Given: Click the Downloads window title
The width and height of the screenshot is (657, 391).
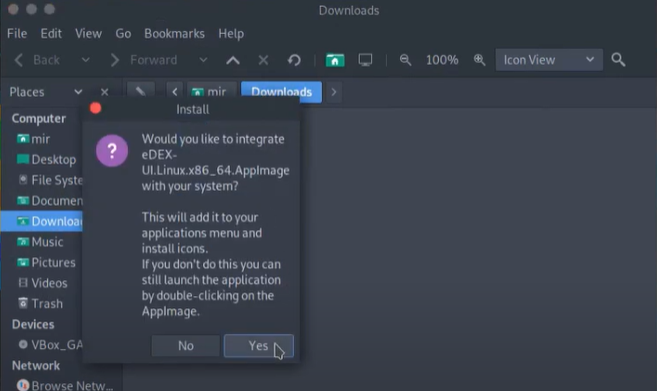Looking at the screenshot, I should pos(349,10).
